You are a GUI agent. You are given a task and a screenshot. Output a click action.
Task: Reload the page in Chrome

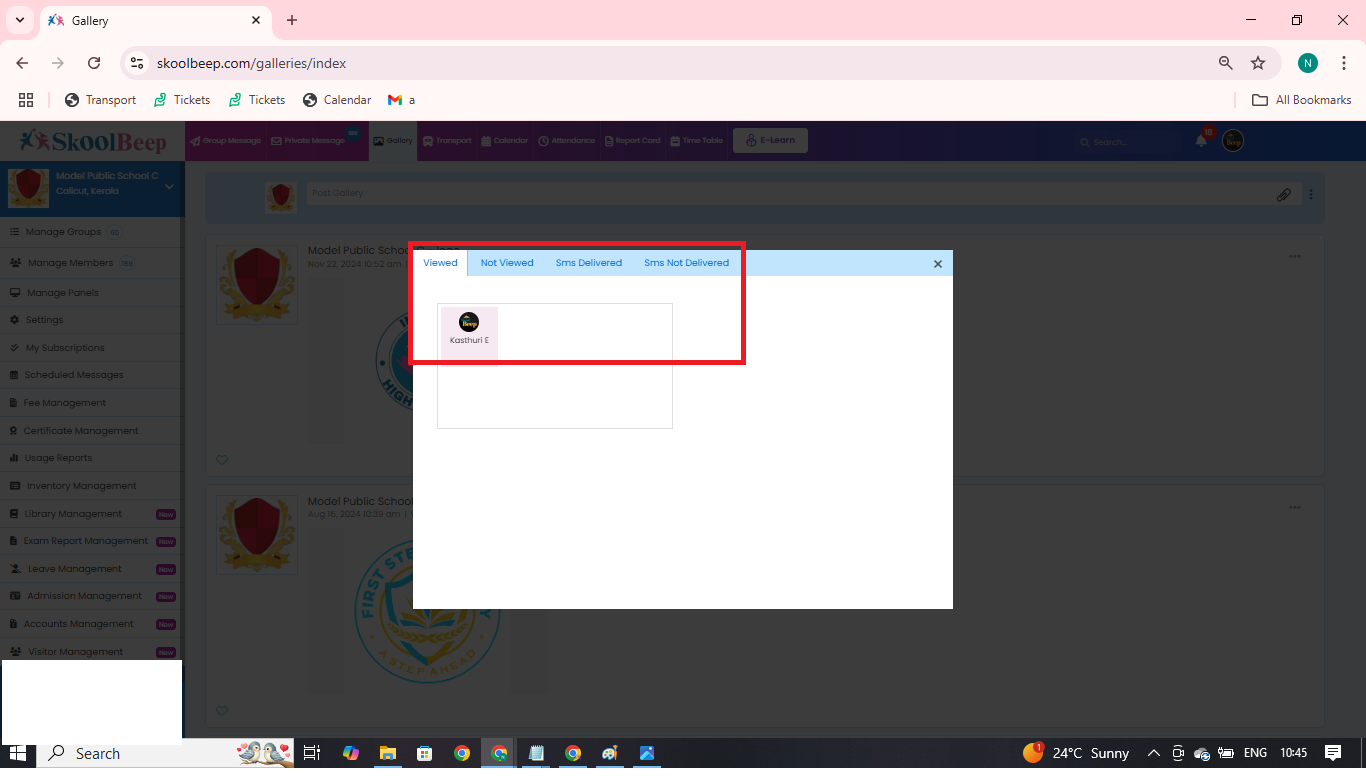tap(94, 63)
